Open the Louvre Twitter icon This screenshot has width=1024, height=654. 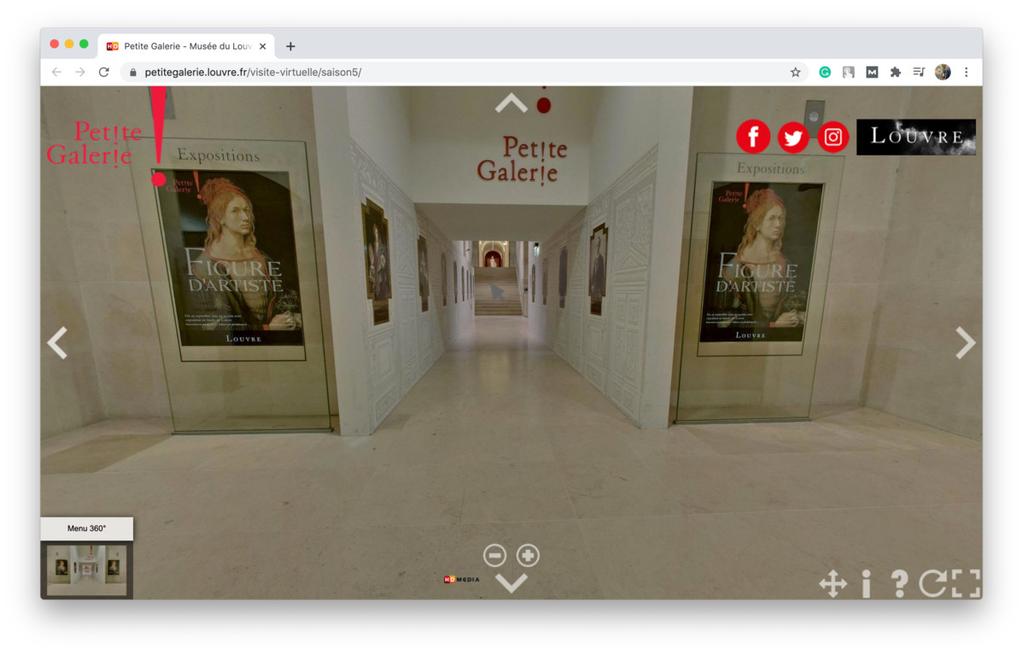click(x=793, y=138)
